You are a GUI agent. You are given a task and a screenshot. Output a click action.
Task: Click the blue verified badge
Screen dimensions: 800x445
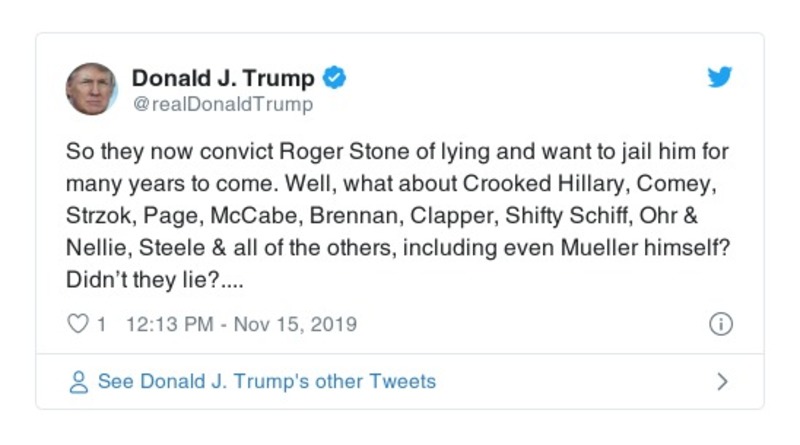pos(336,78)
